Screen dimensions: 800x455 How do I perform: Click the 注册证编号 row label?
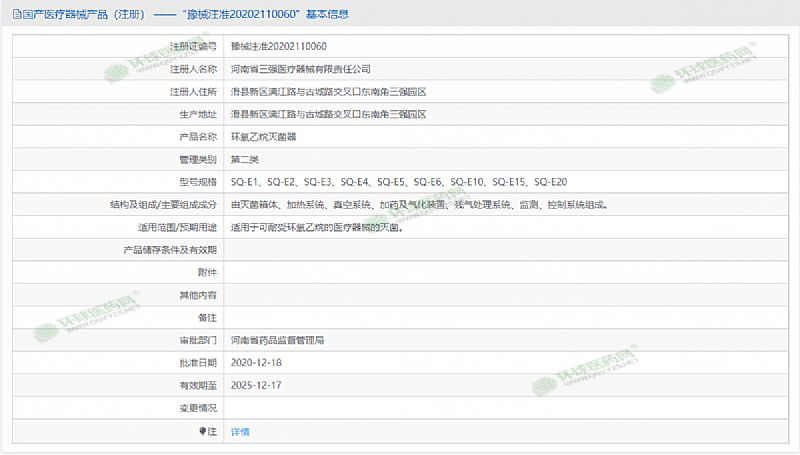191,46
